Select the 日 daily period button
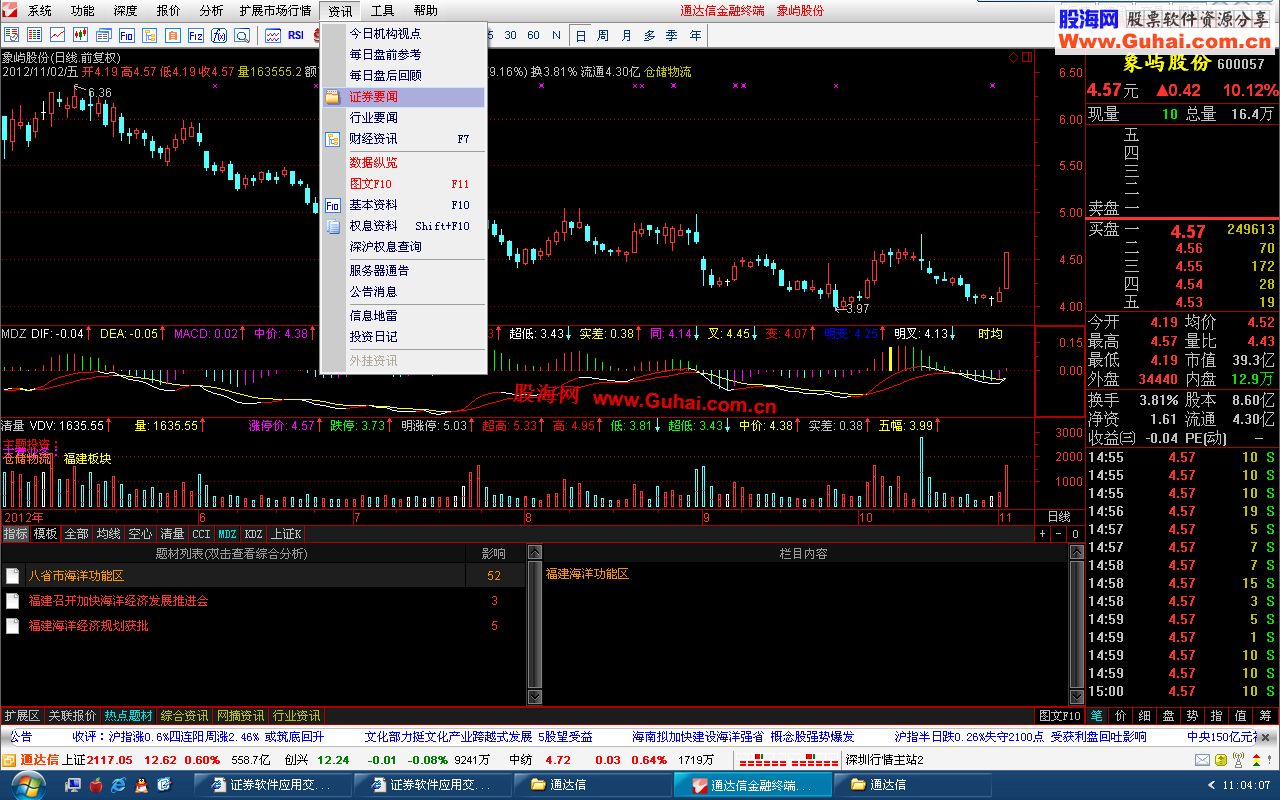This screenshot has height=800, width=1280. [x=580, y=35]
